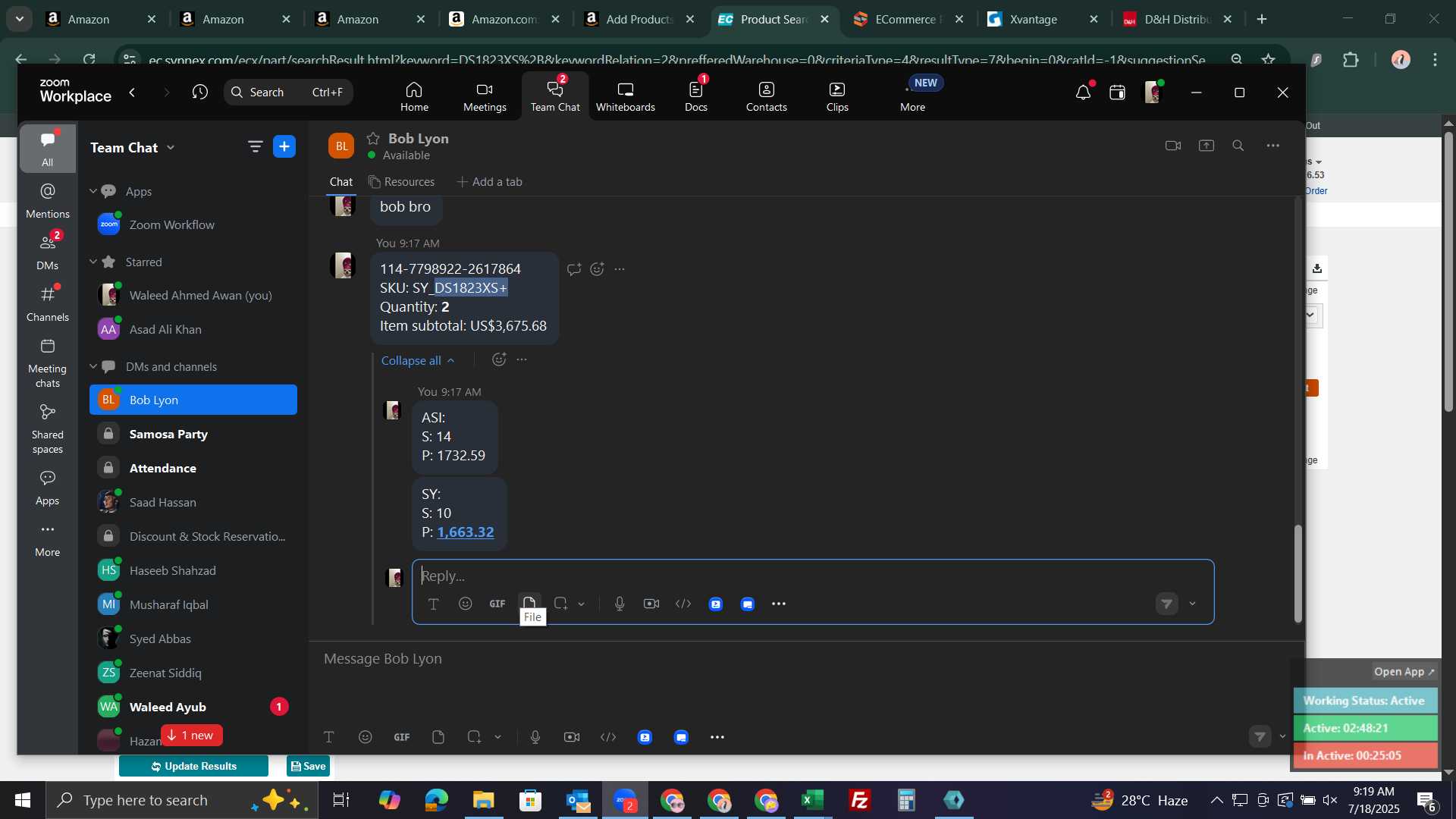Open Waleed Ayub chat

click(193, 707)
